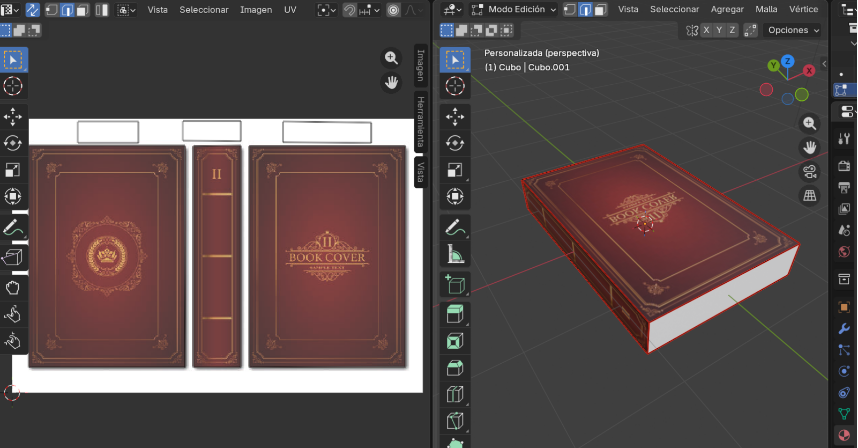Pick the Annotate tool in UV editor

(x=13, y=228)
